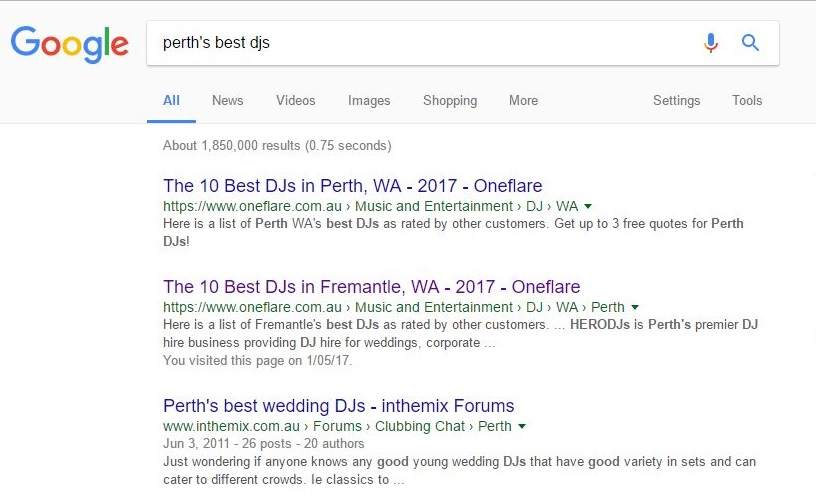The image size is (816, 499).
Task: Go to the Images tab
Action: pos(369,100)
